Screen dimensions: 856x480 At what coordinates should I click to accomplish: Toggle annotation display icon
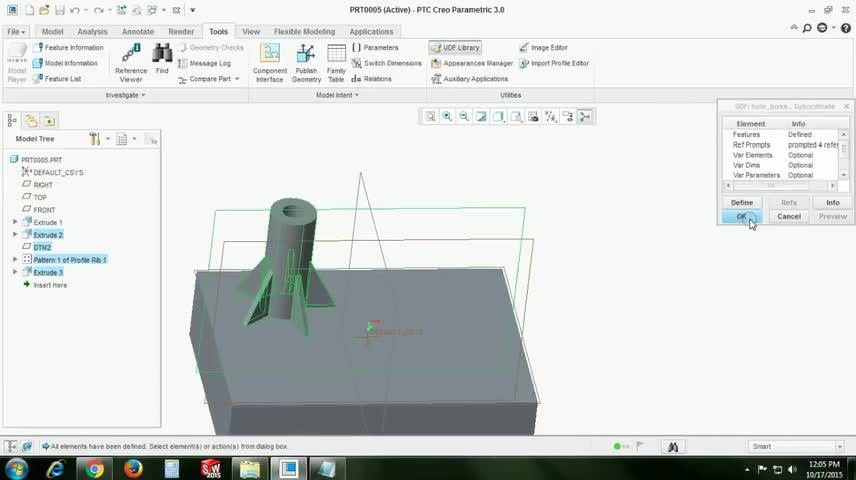(x=568, y=116)
